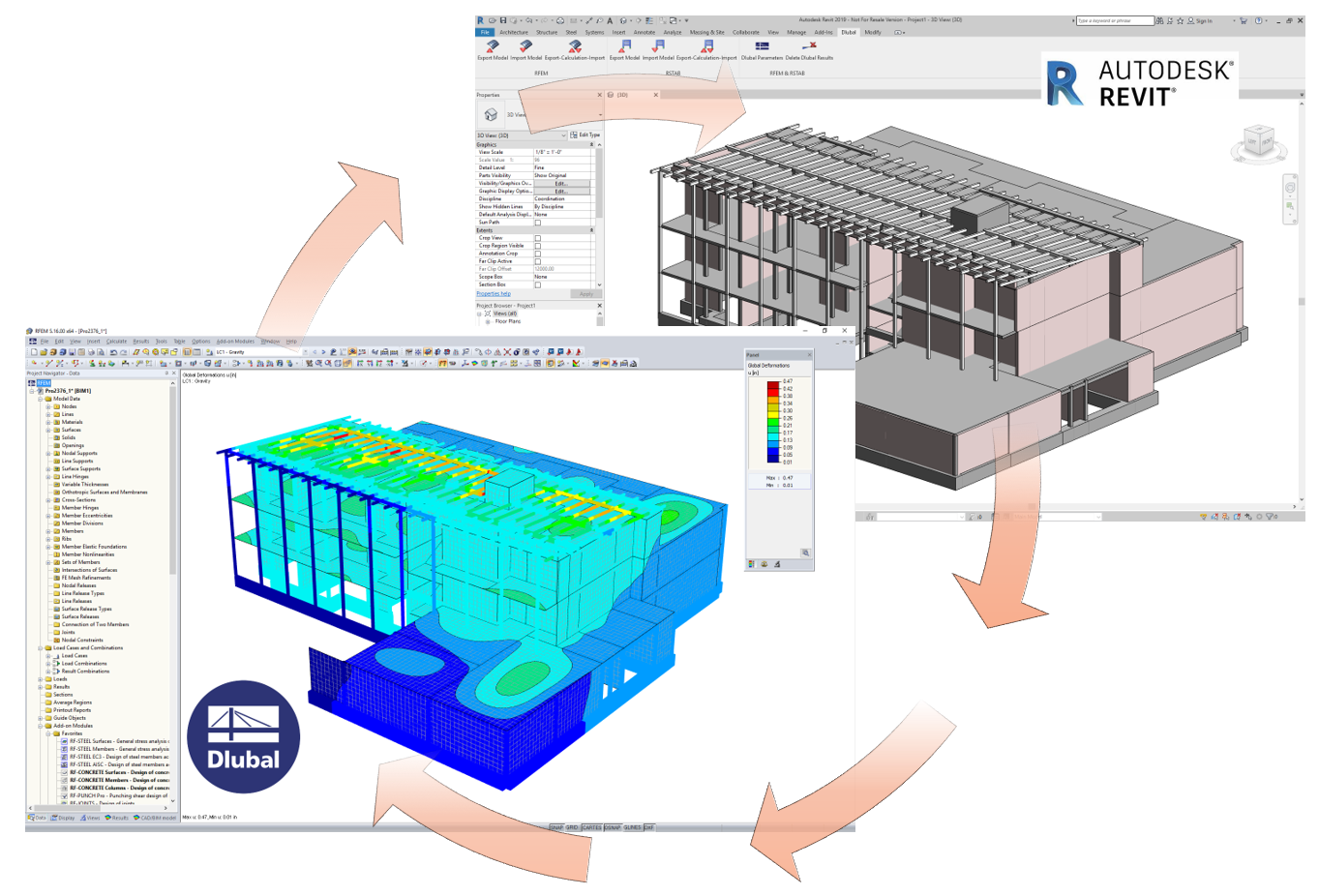Expand the Views (all) node in Project Browser
1319x896 pixels.
(x=479, y=314)
